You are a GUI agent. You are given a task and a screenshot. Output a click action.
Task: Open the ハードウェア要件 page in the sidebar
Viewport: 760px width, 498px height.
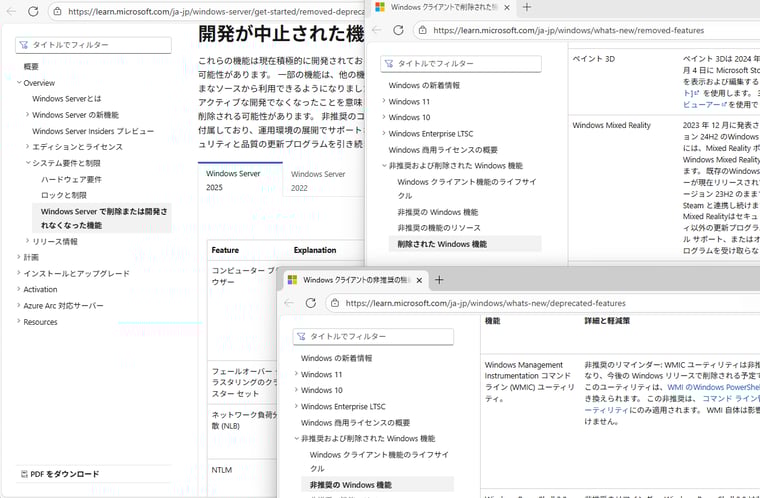70,179
